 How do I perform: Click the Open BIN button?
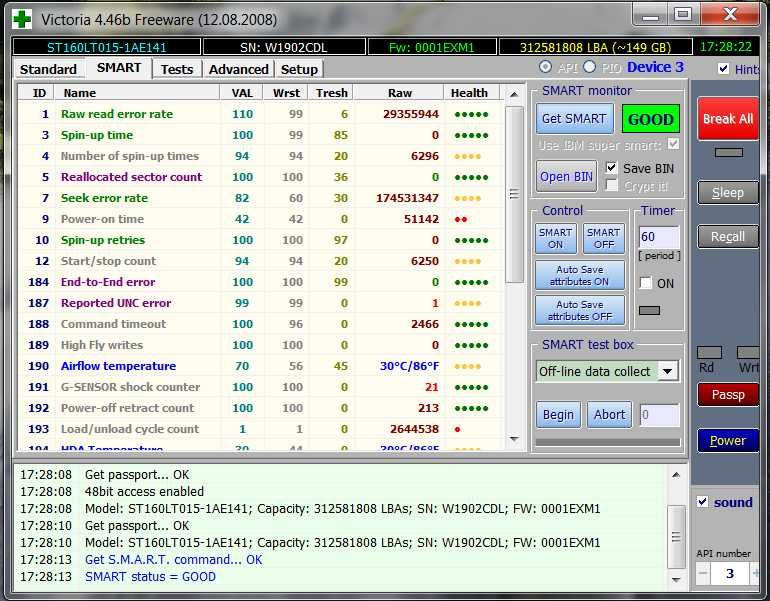tap(566, 176)
